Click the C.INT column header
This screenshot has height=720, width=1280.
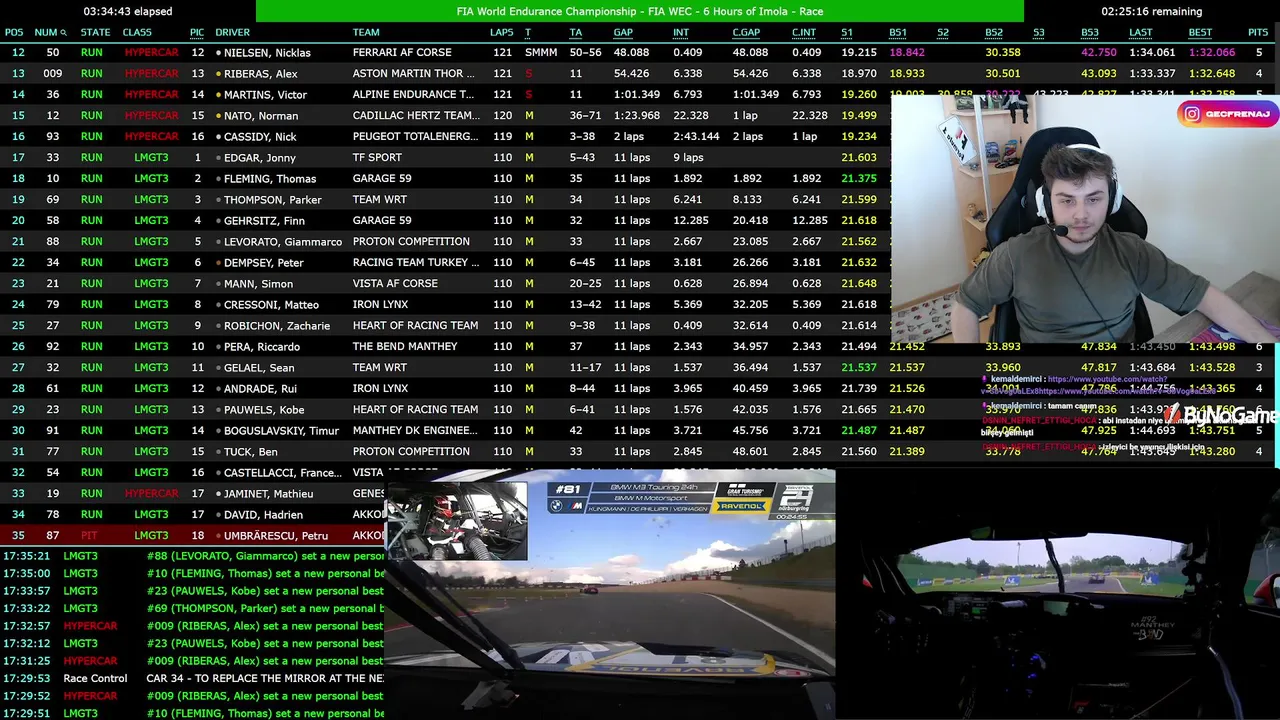804,33
